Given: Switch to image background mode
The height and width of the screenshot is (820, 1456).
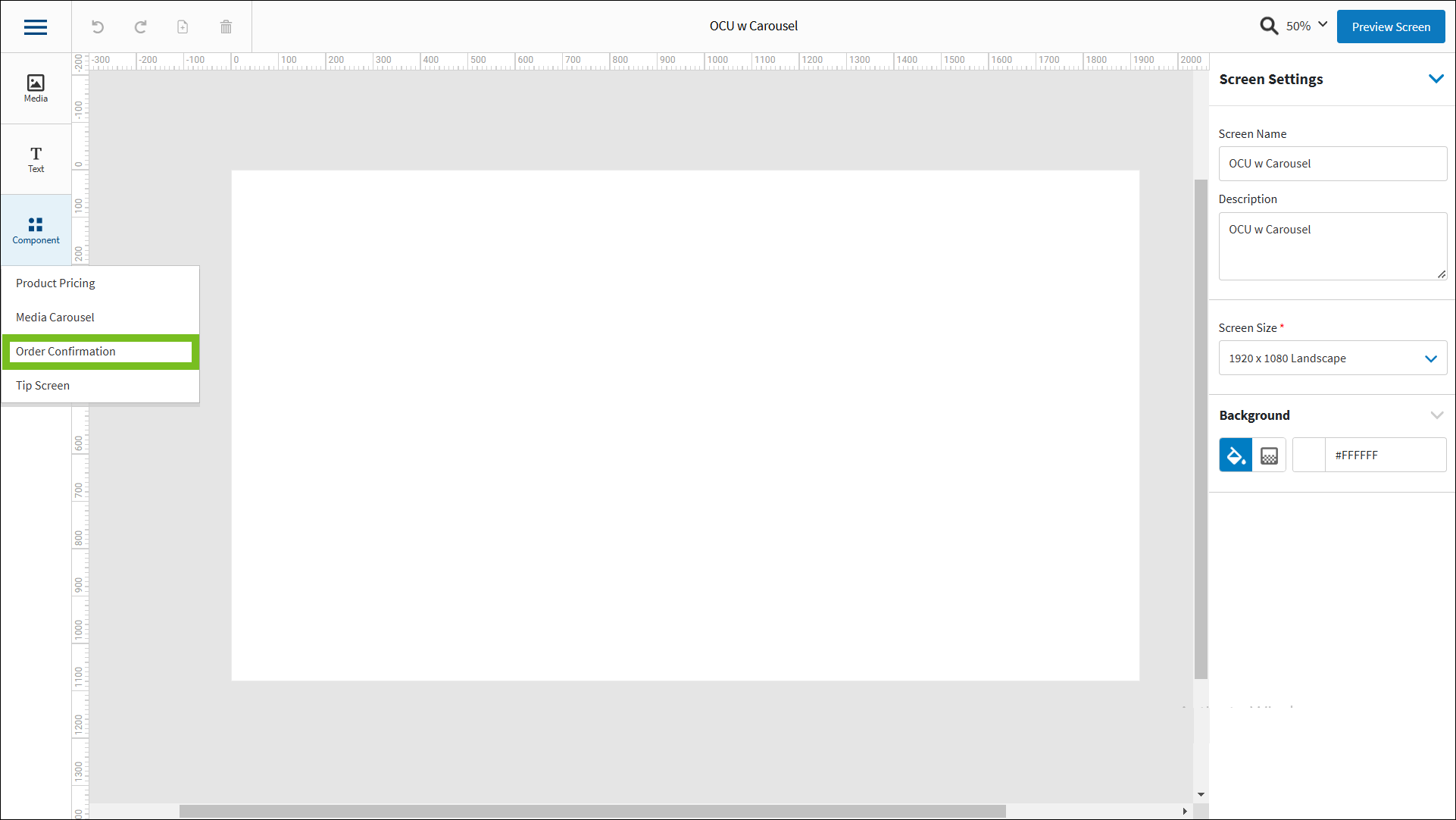Looking at the screenshot, I should coord(1269,455).
